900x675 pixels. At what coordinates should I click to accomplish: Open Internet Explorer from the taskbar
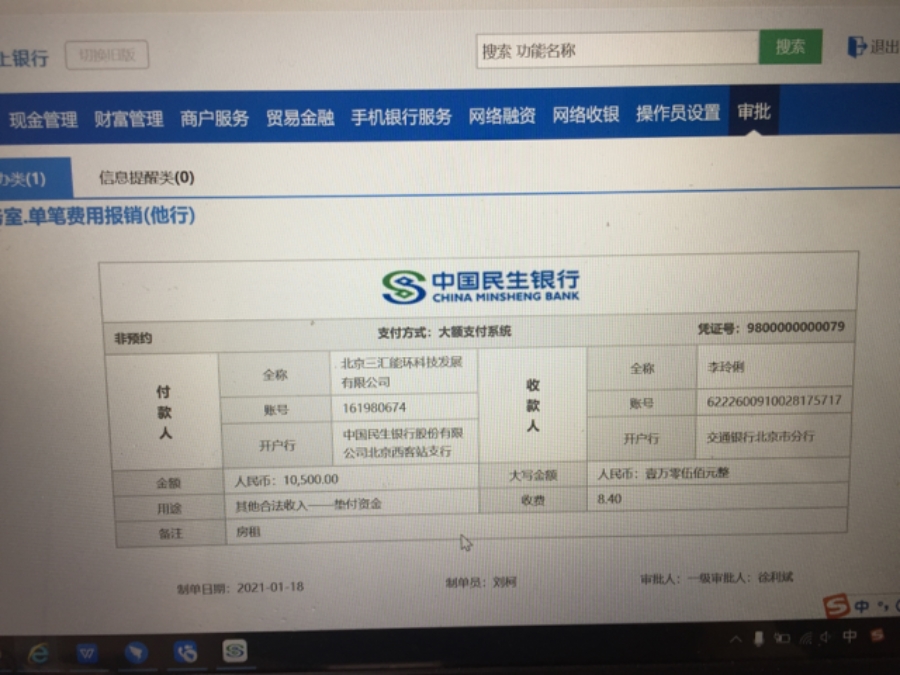[38, 654]
